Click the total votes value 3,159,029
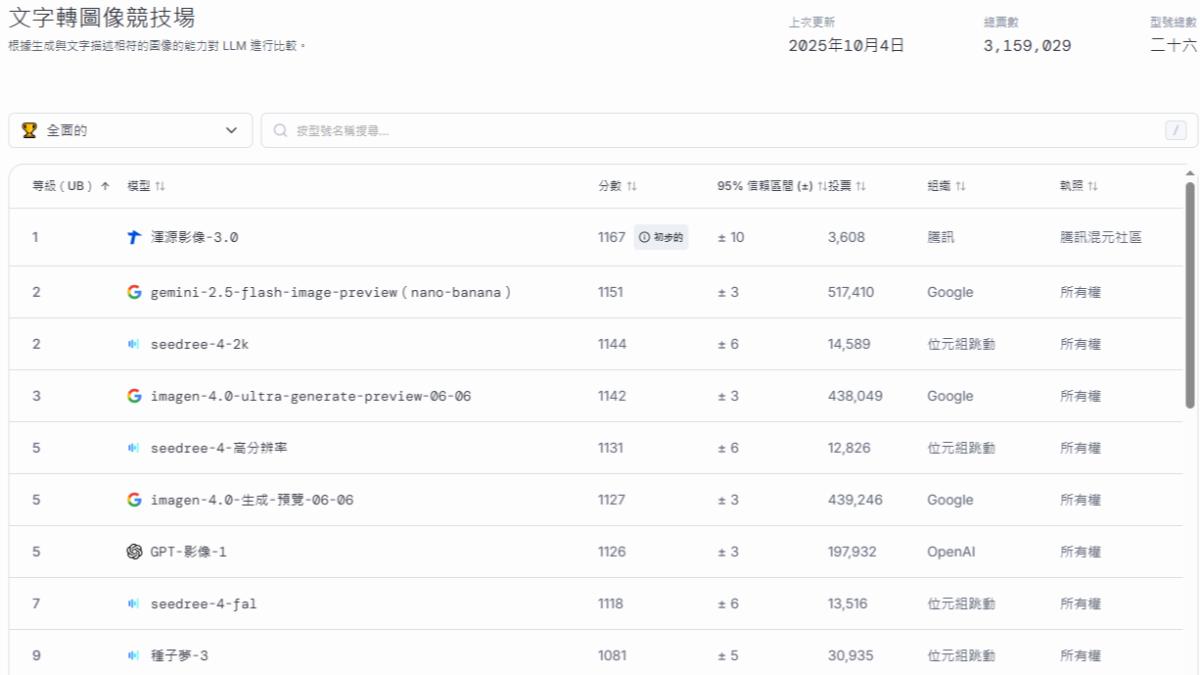Screen dimensions: 1200x675 point(1027,45)
